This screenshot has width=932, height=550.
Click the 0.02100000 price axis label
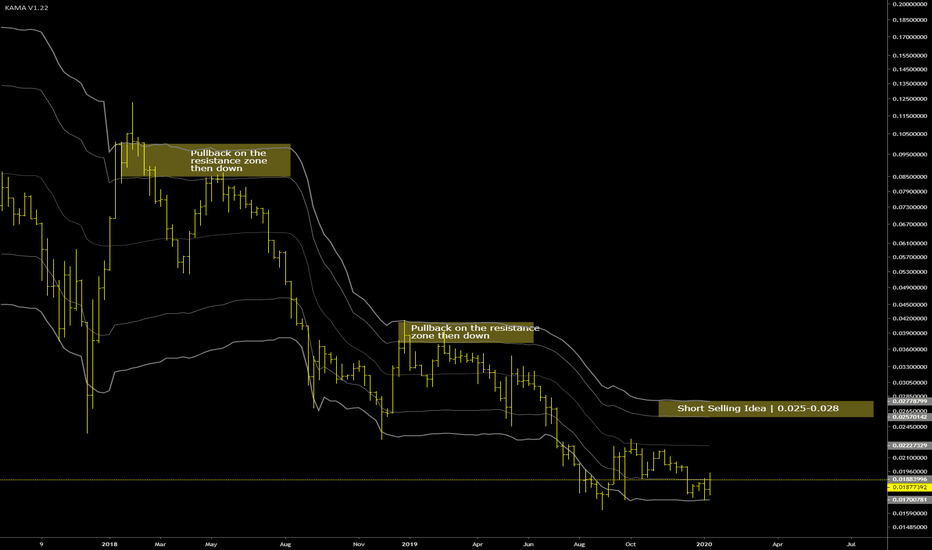click(x=909, y=457)
